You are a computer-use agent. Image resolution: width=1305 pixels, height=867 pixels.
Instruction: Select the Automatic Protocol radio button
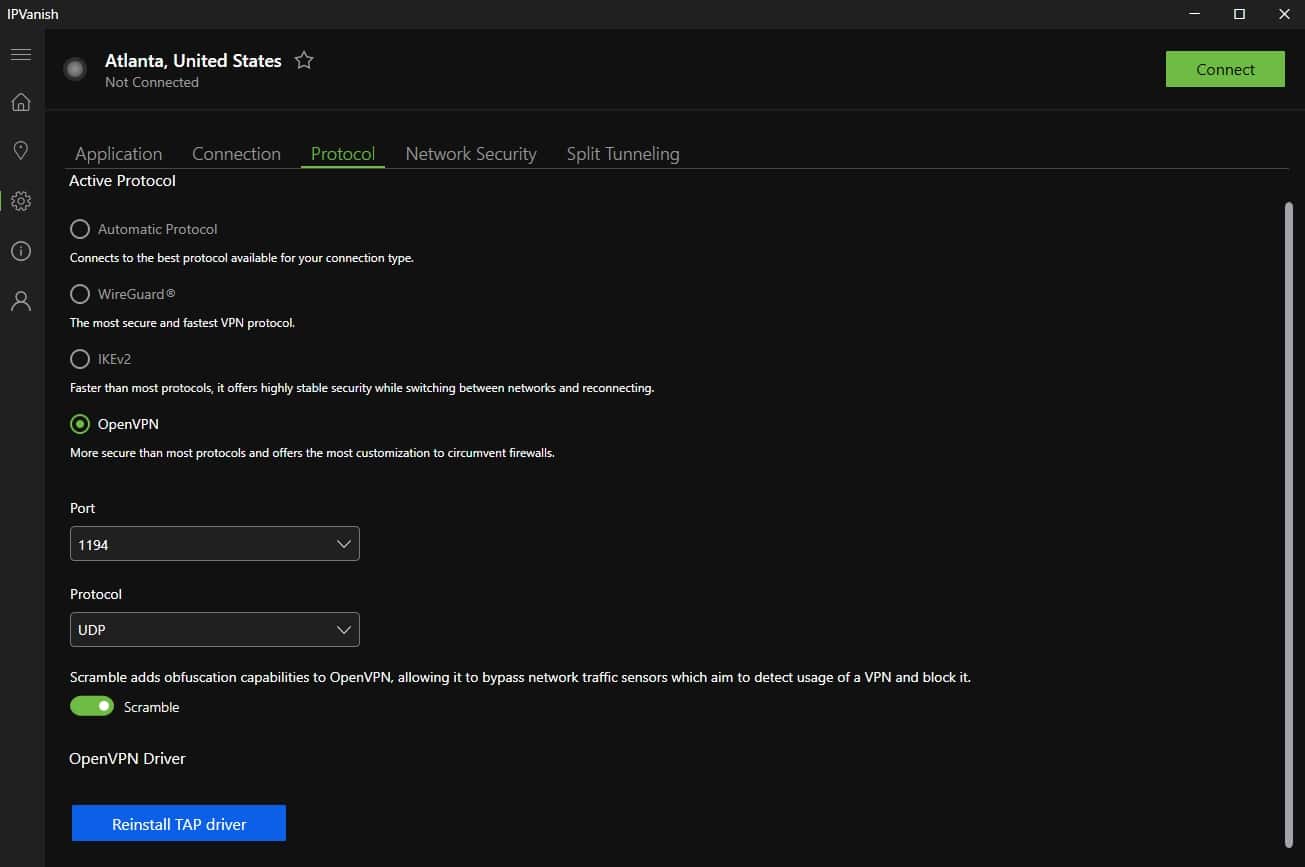80,229
